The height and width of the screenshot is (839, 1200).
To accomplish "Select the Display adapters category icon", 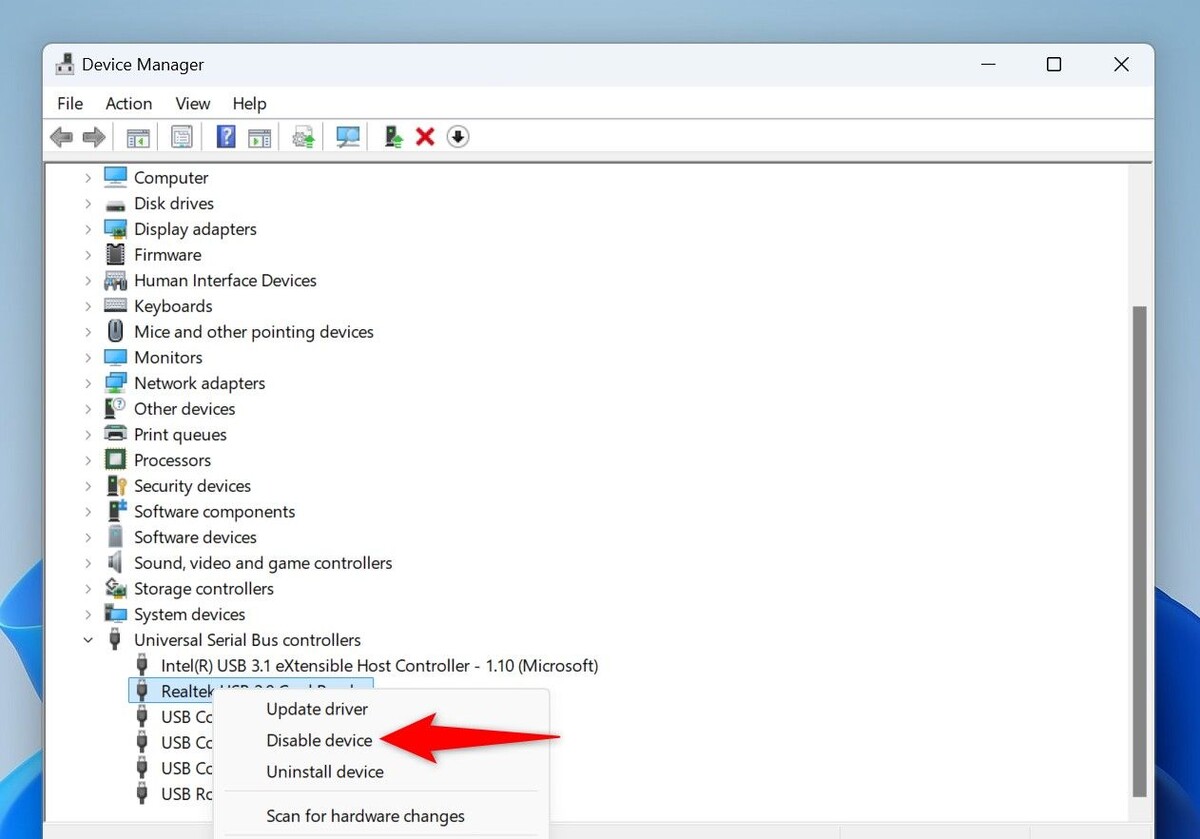I will coord(116,229).
